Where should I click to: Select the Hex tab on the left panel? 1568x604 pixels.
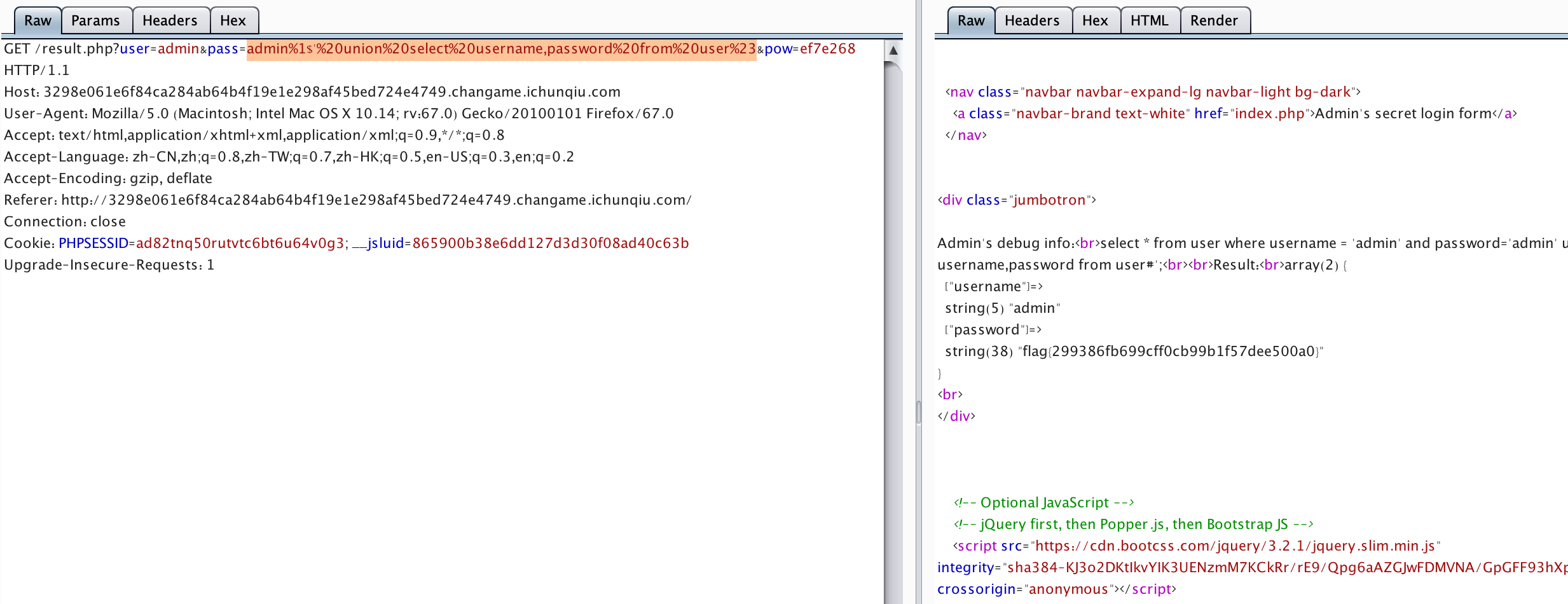point(233,20)
